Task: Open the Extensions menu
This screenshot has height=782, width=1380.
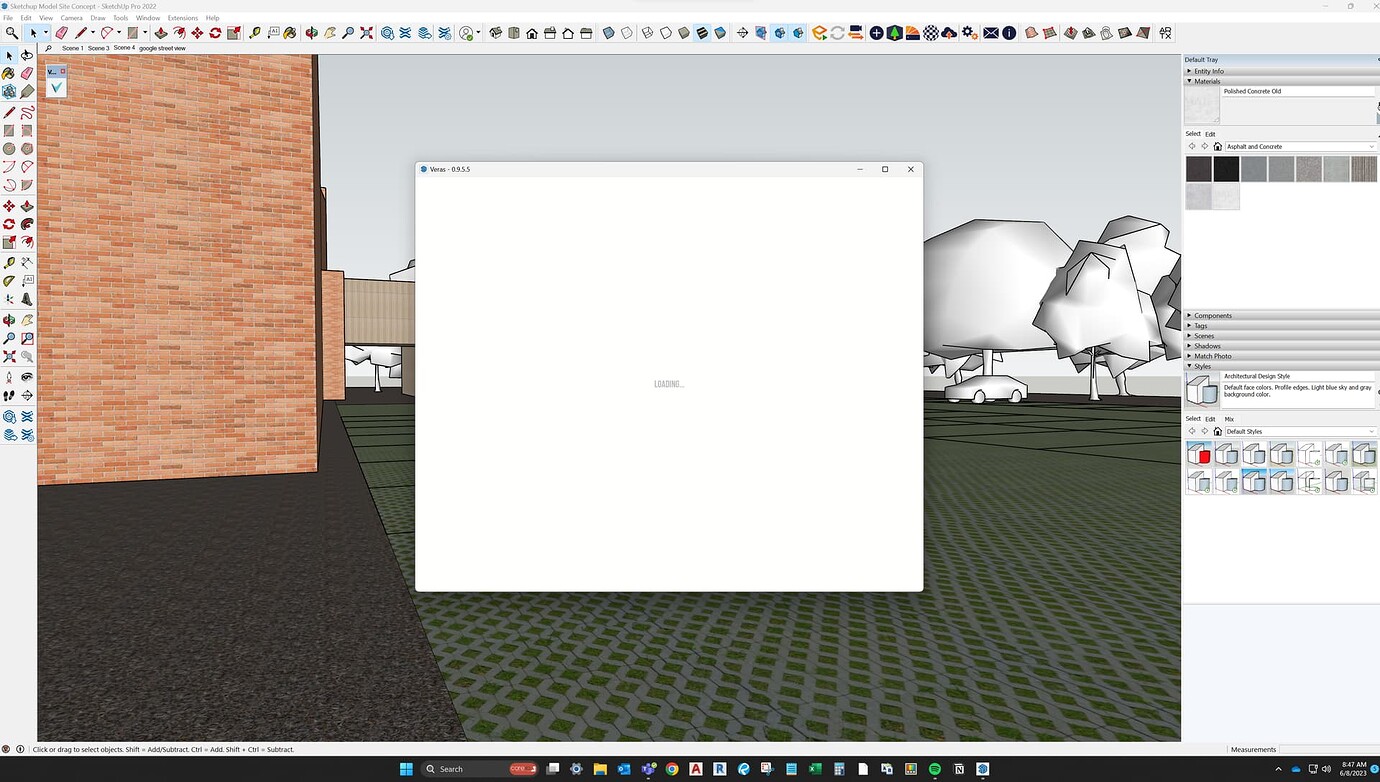Action: 181,17
